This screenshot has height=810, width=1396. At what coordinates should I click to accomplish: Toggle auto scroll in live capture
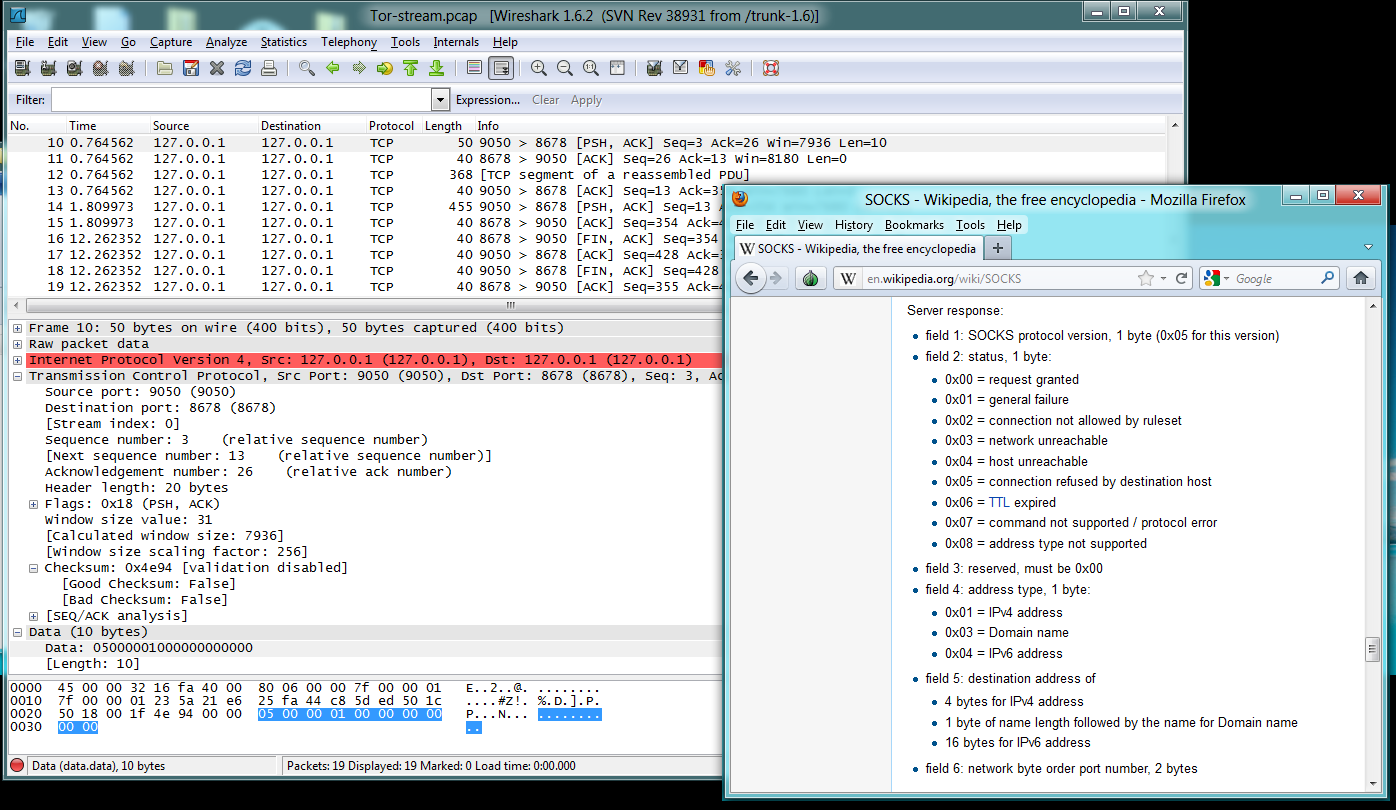click(501, 68)
